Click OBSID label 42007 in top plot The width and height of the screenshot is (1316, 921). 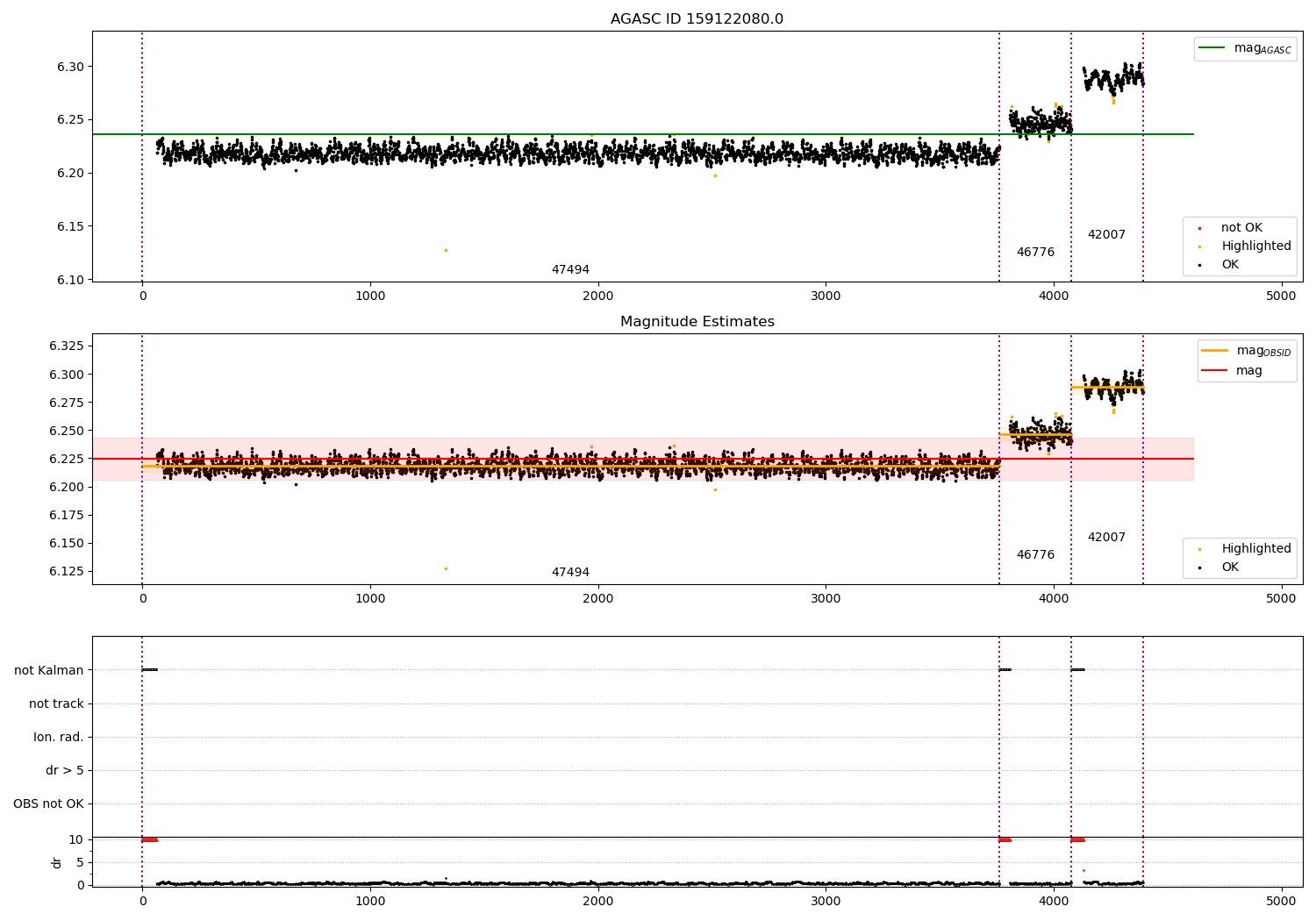point(1105,235)
